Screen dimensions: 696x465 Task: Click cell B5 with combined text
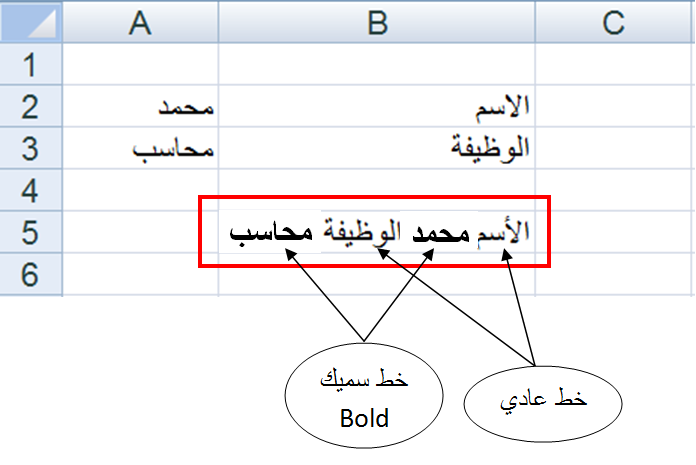tap(377, 232)
